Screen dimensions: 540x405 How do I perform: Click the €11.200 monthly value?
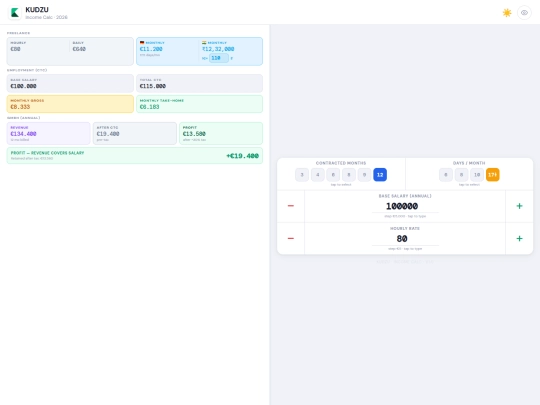(x=151, y=49)
